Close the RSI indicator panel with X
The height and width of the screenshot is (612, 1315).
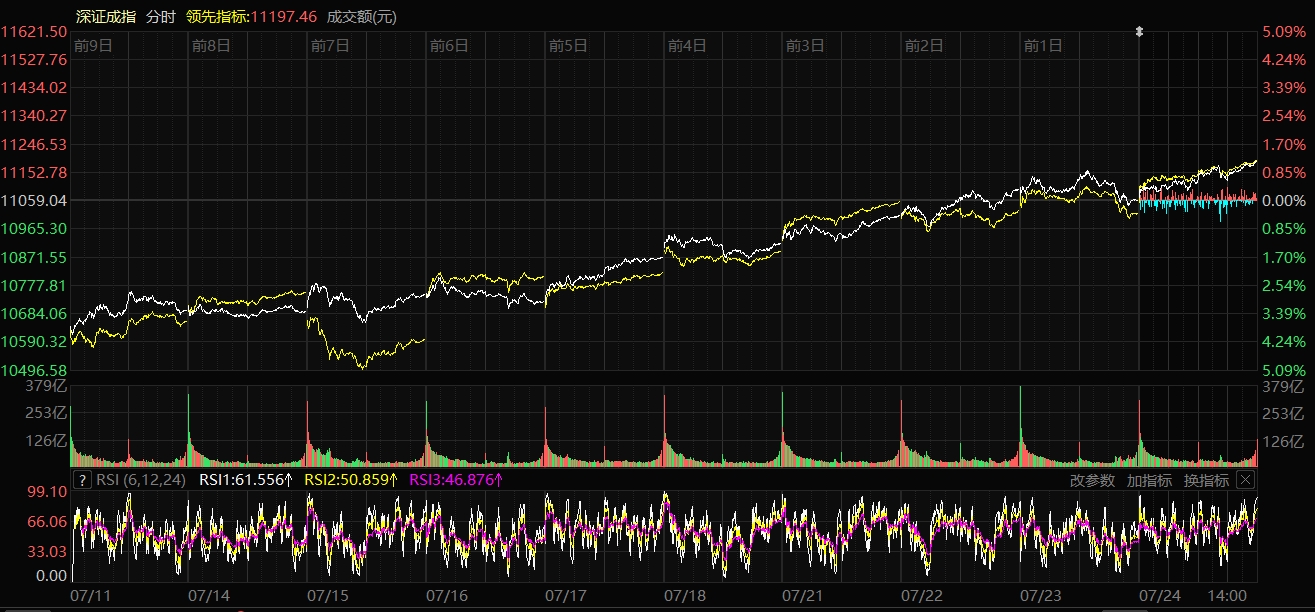point(1245,480)
